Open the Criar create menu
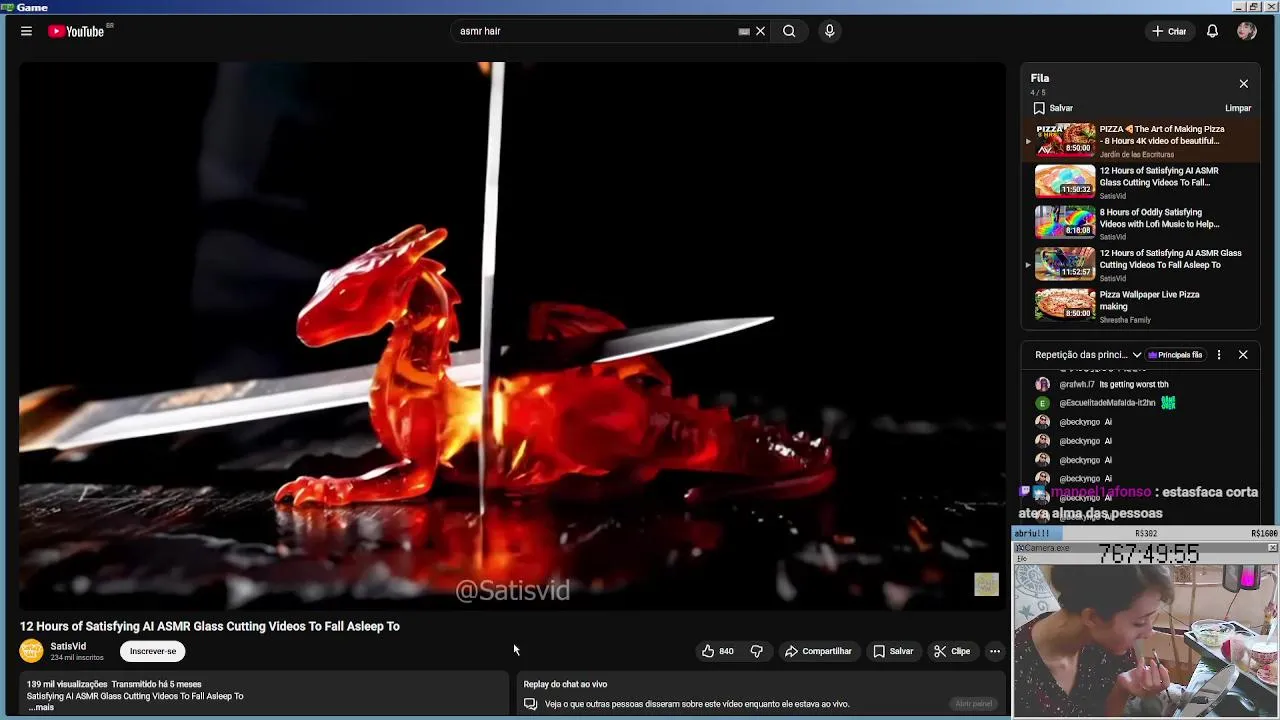The image size is (1280, 720). click(x=1168, y=31)
